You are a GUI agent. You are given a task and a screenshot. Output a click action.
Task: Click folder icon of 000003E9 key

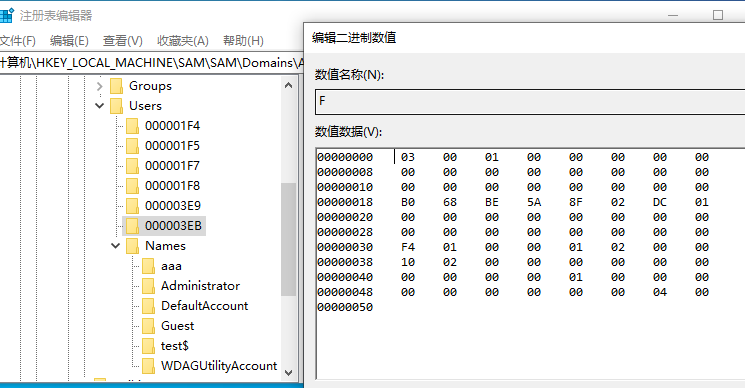coord(133,206)
